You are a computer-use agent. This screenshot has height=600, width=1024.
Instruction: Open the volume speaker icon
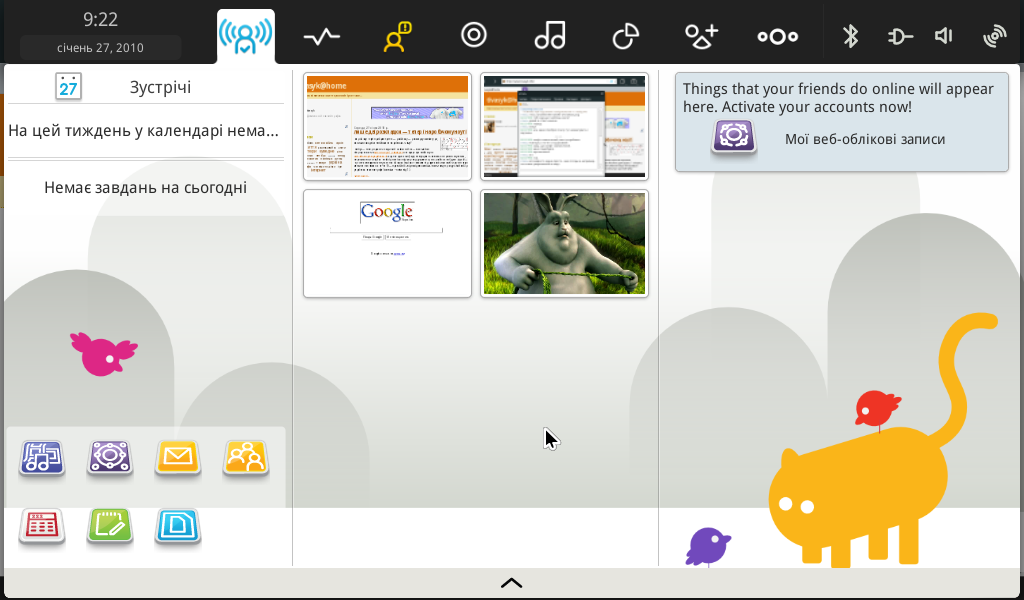[x=944, y=36]
